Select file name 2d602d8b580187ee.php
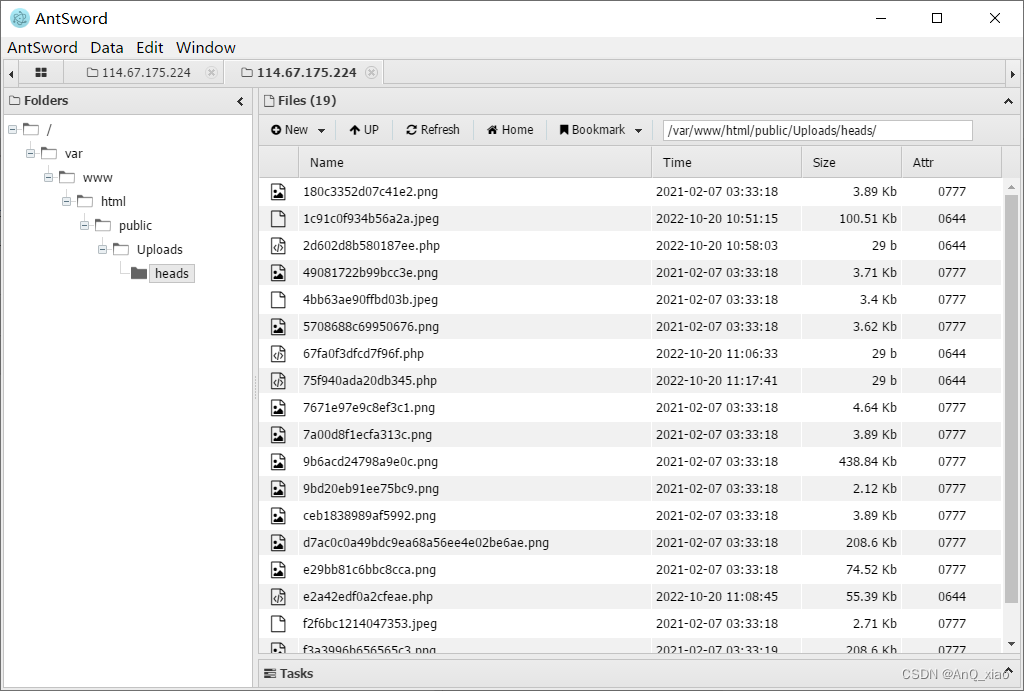The height and width of the screenshot is (691, 1024). tap(371, 246)
